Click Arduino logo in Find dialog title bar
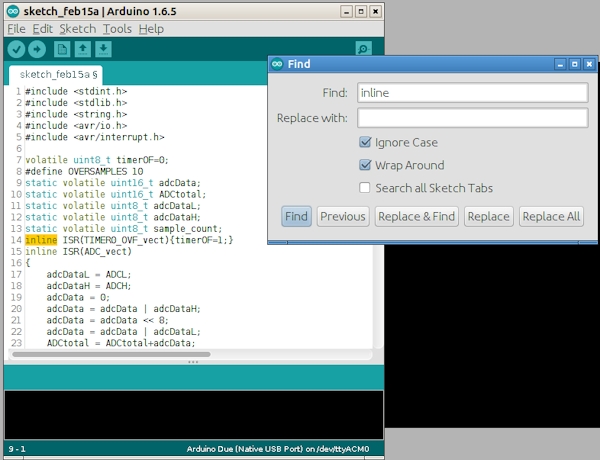This screenshot has width=600, height=460. pos(277,64)
